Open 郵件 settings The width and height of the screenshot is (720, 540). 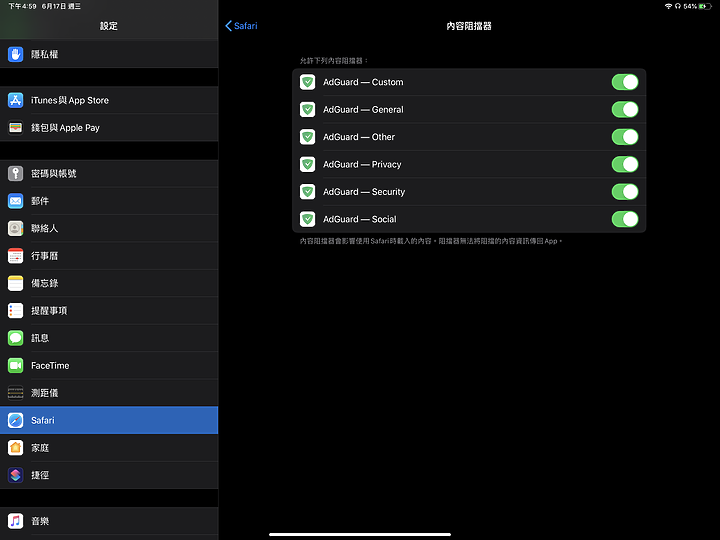[109, 201]
